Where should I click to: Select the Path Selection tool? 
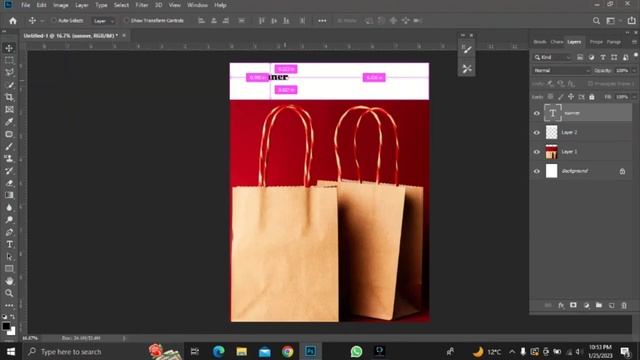[9, 257]
